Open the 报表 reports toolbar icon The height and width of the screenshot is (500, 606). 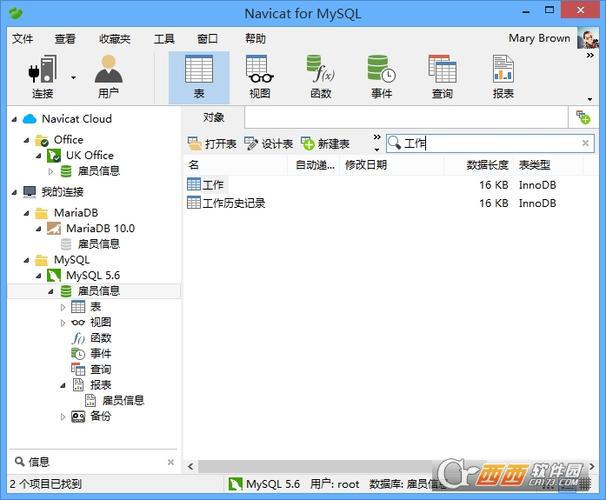pos(503,77)
